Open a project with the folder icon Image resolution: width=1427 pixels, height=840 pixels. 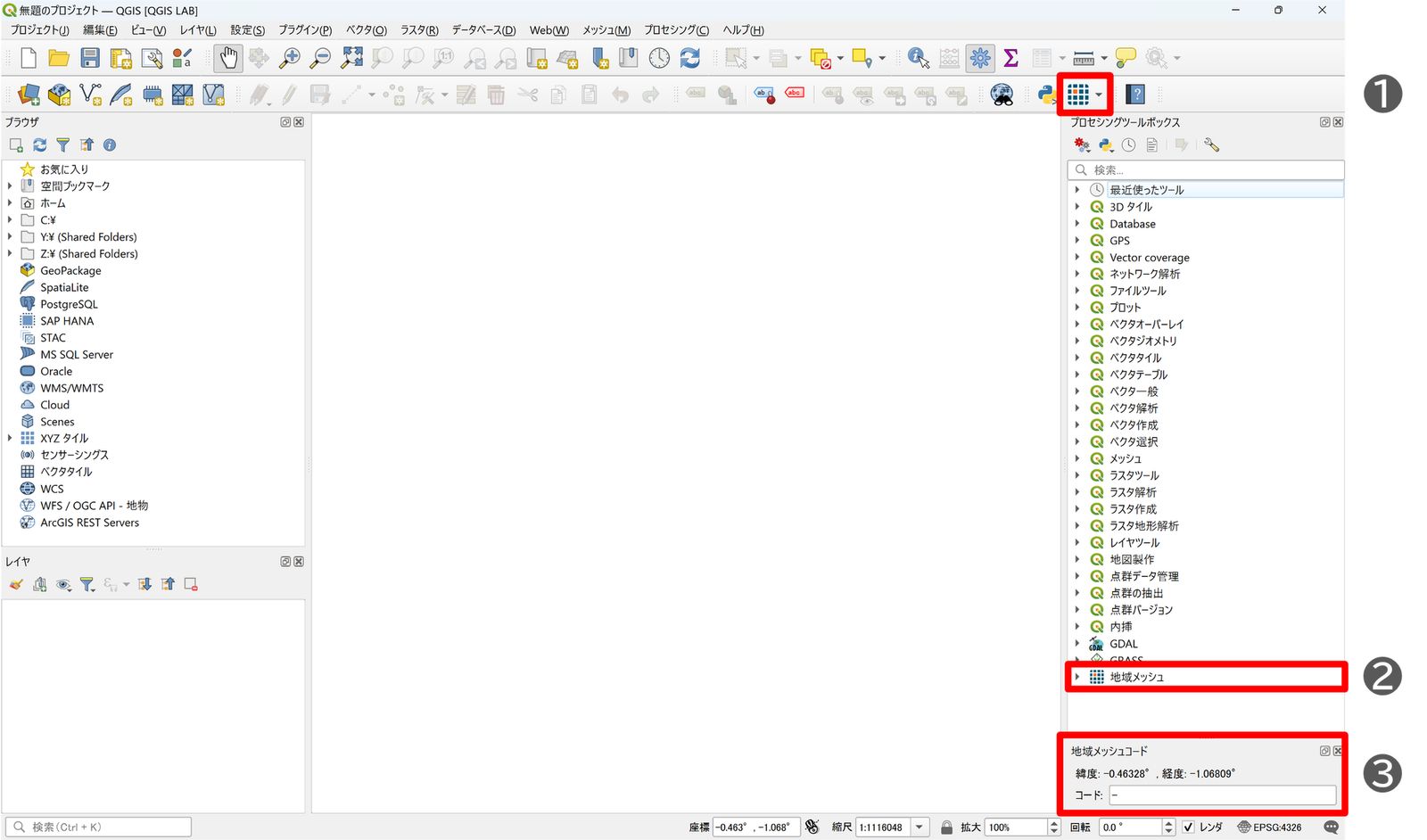[x=59, y=58]
